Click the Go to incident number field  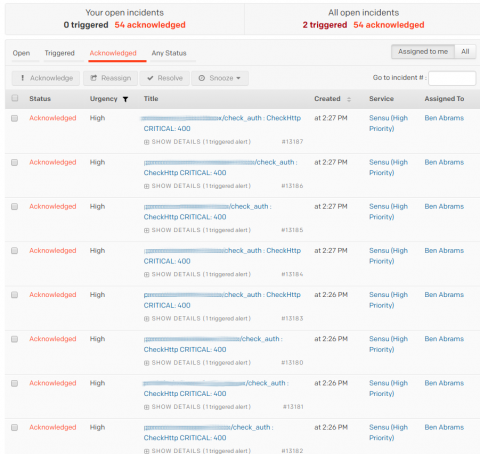pyautogui.click(x=452, y=78)
